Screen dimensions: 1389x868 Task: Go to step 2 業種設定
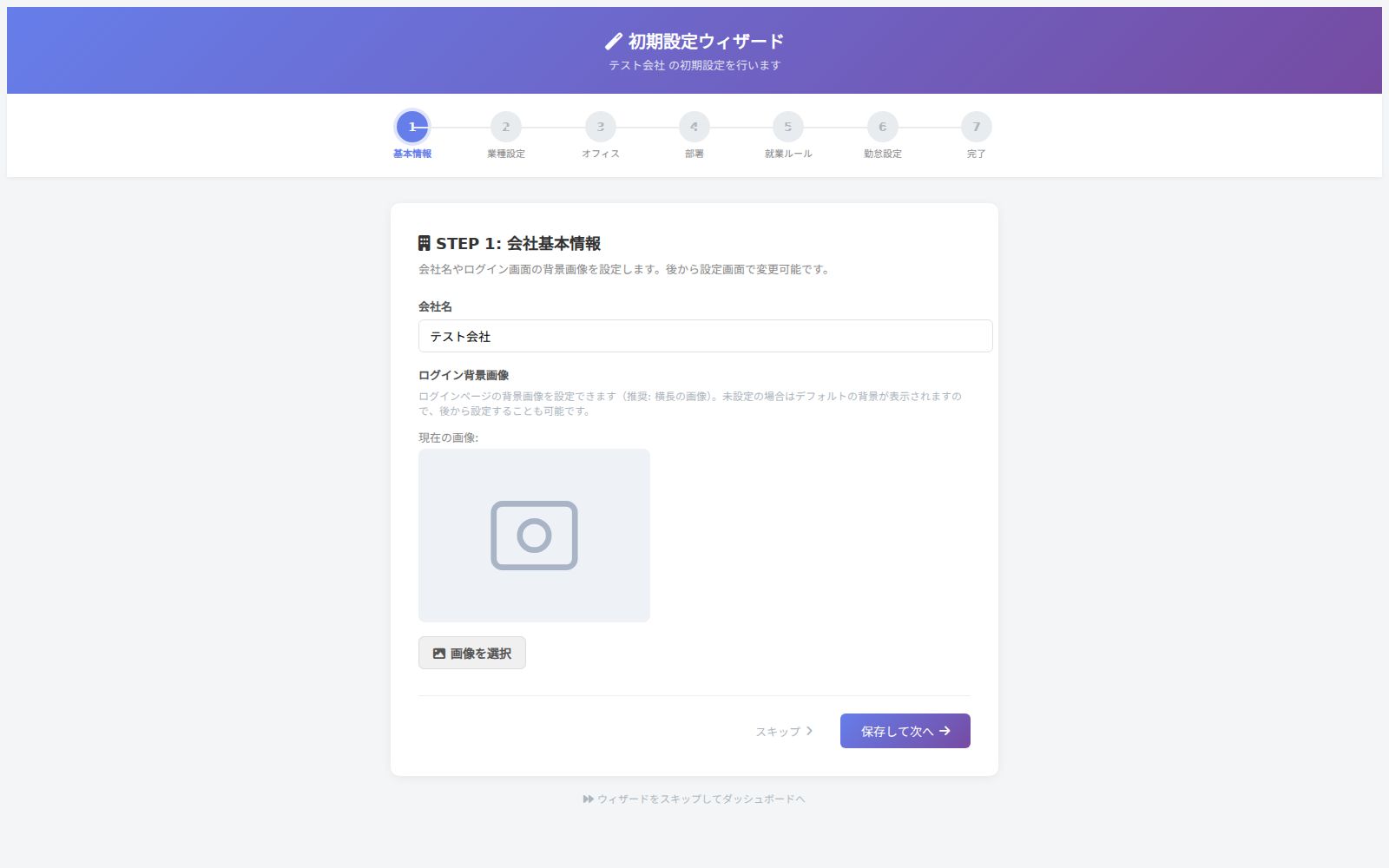506,127
